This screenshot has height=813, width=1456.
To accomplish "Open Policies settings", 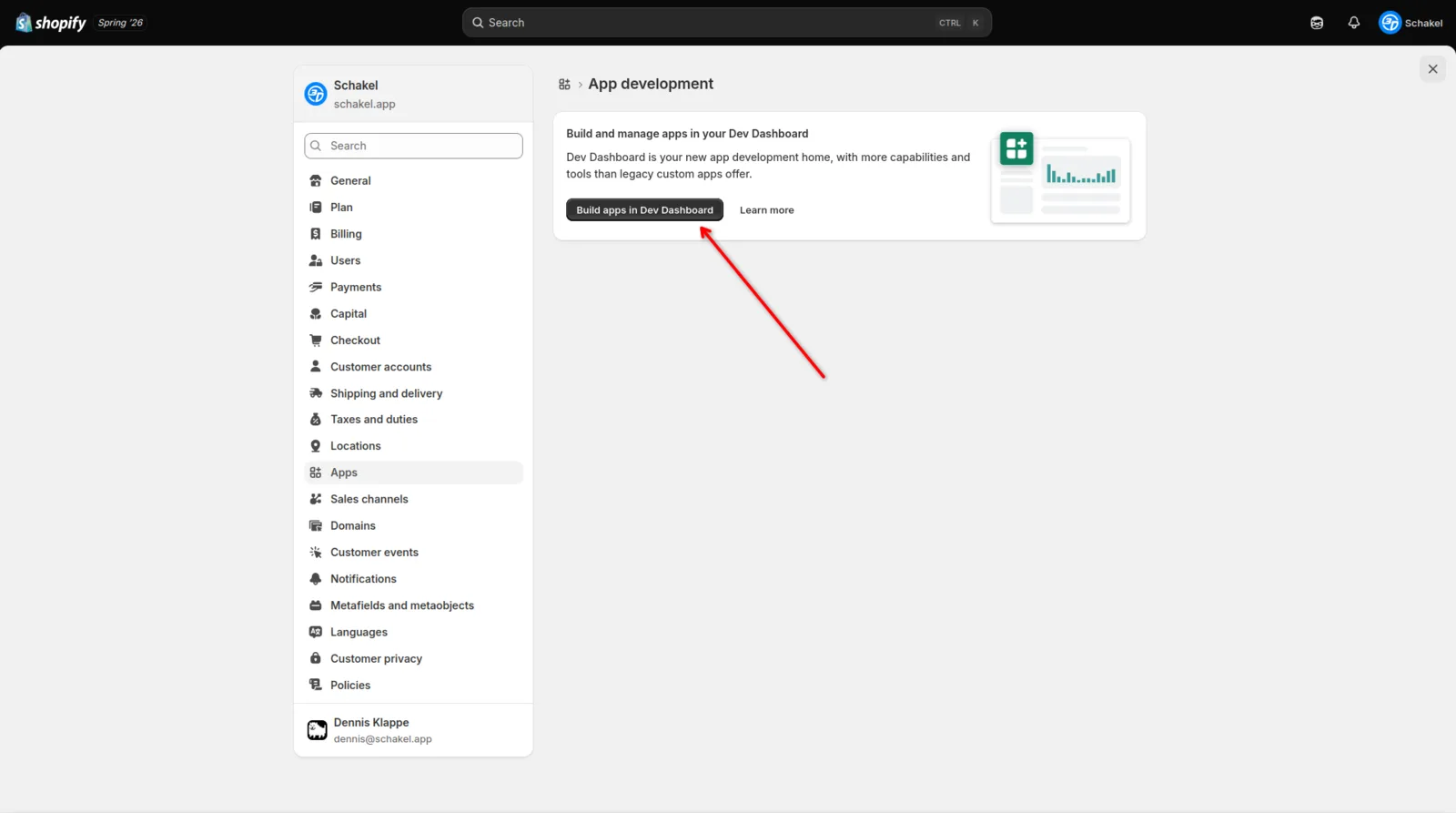I will [x=413, y=685].
